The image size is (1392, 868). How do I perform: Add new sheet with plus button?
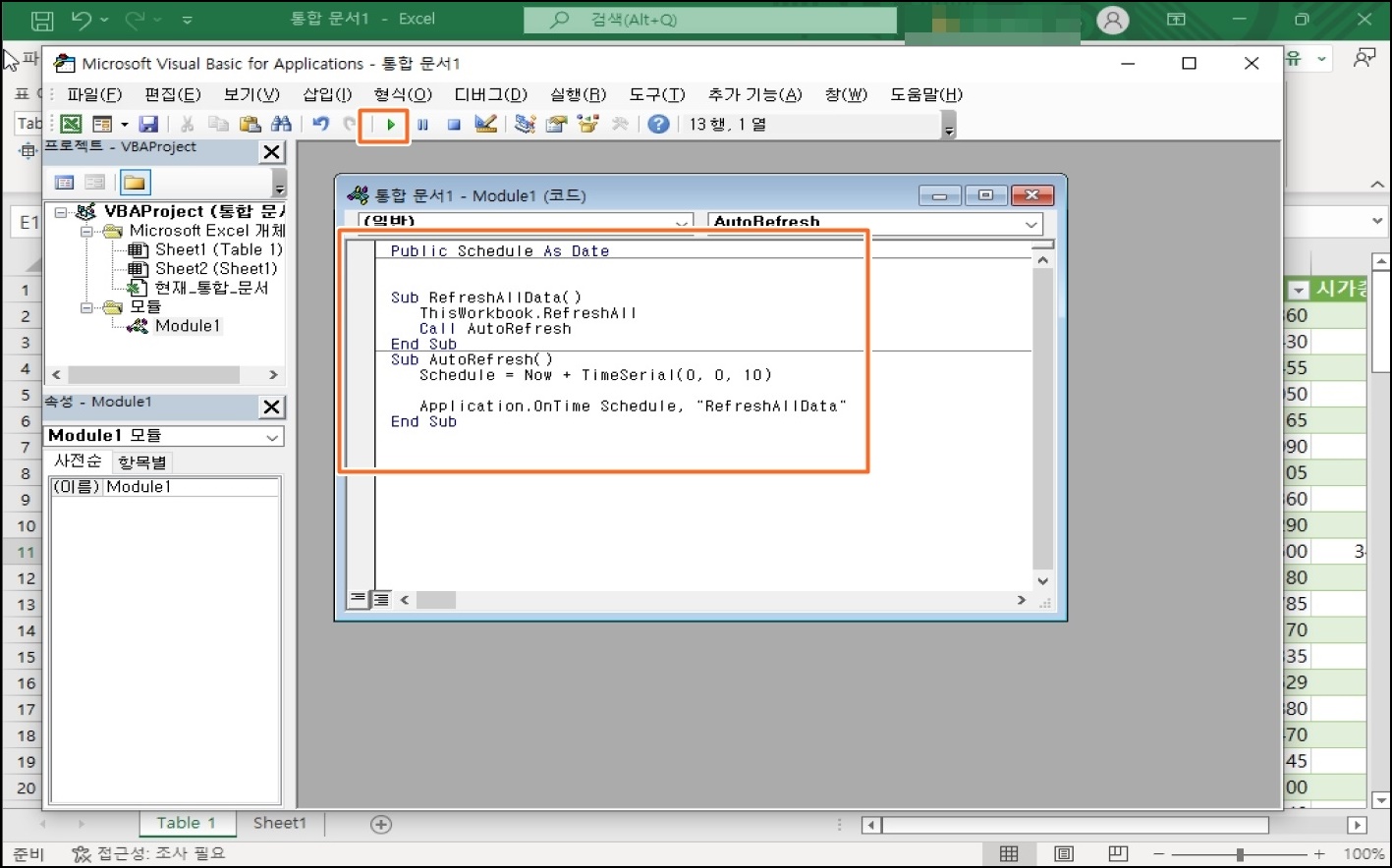381,824
